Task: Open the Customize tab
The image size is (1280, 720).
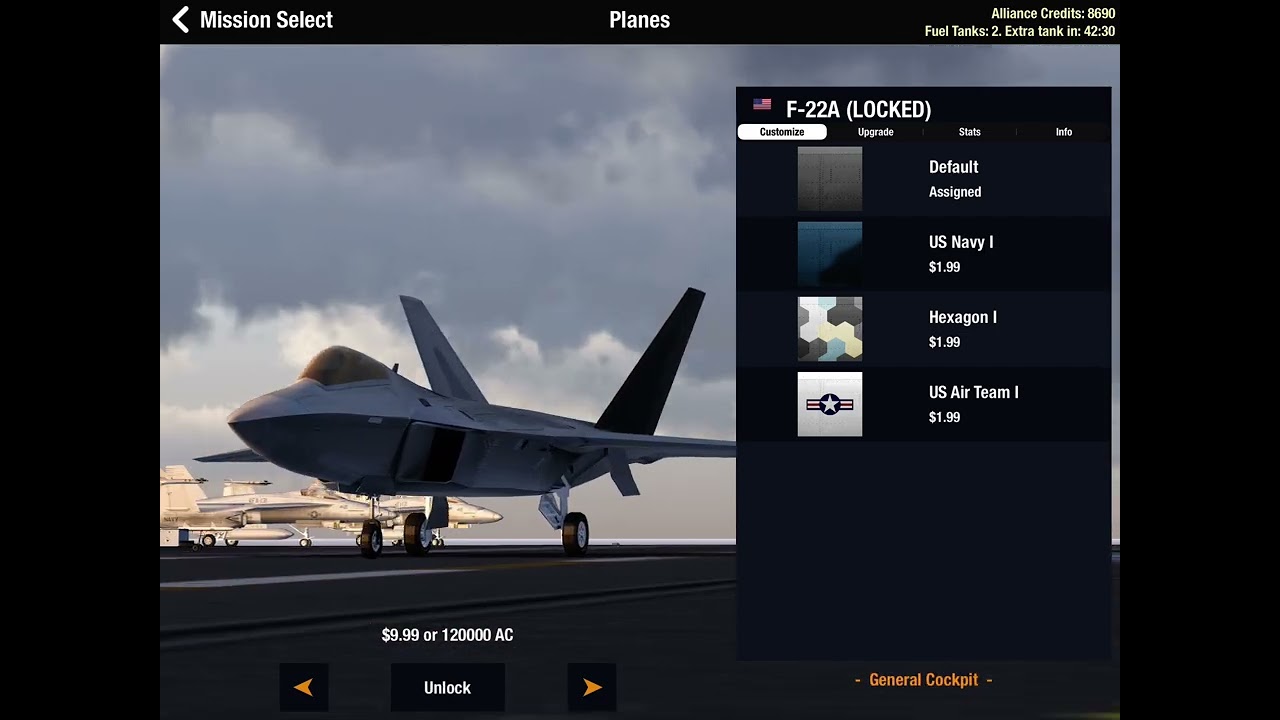Action: pyautogui.click(x=782, y=132)
